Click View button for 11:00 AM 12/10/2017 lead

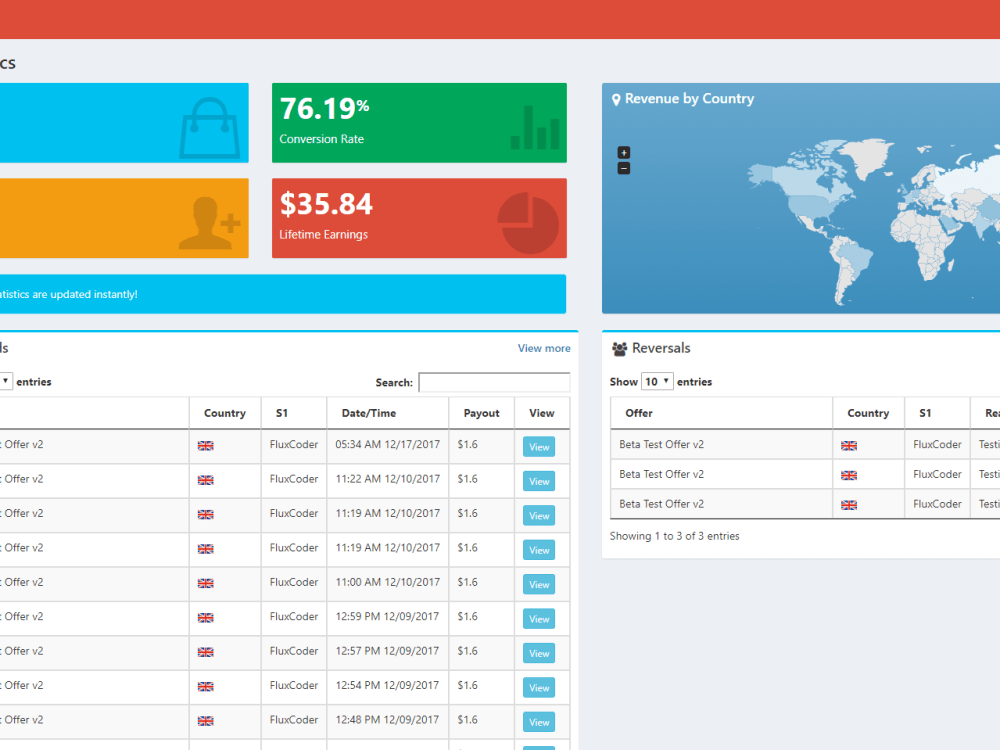click(539, 585)
